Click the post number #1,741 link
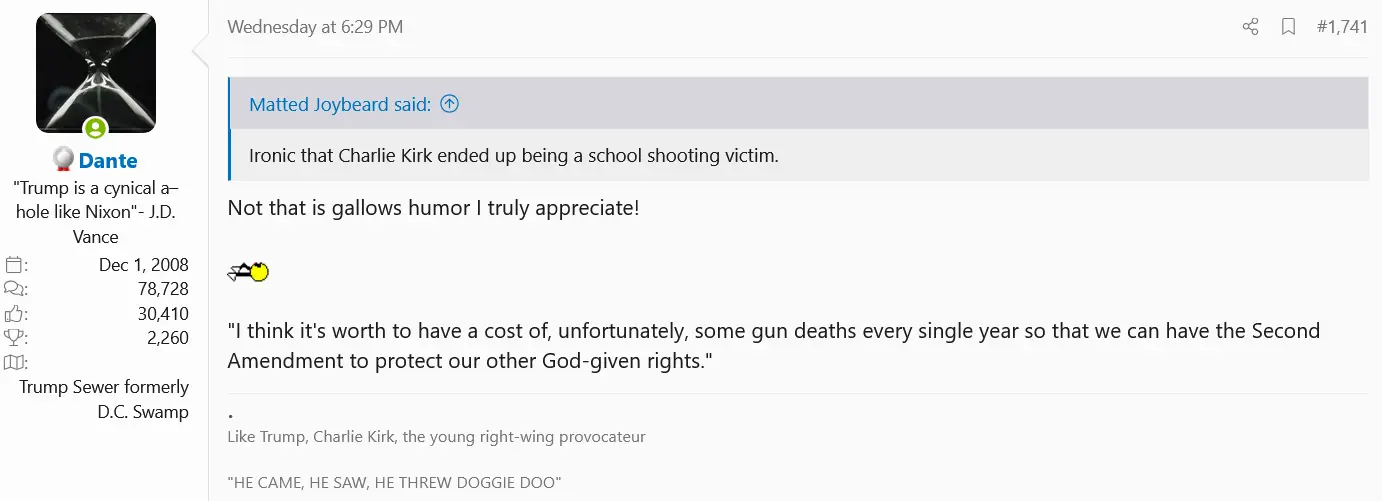Image resolution: width=1382 pixels, height=501 pixels. 1342,27
